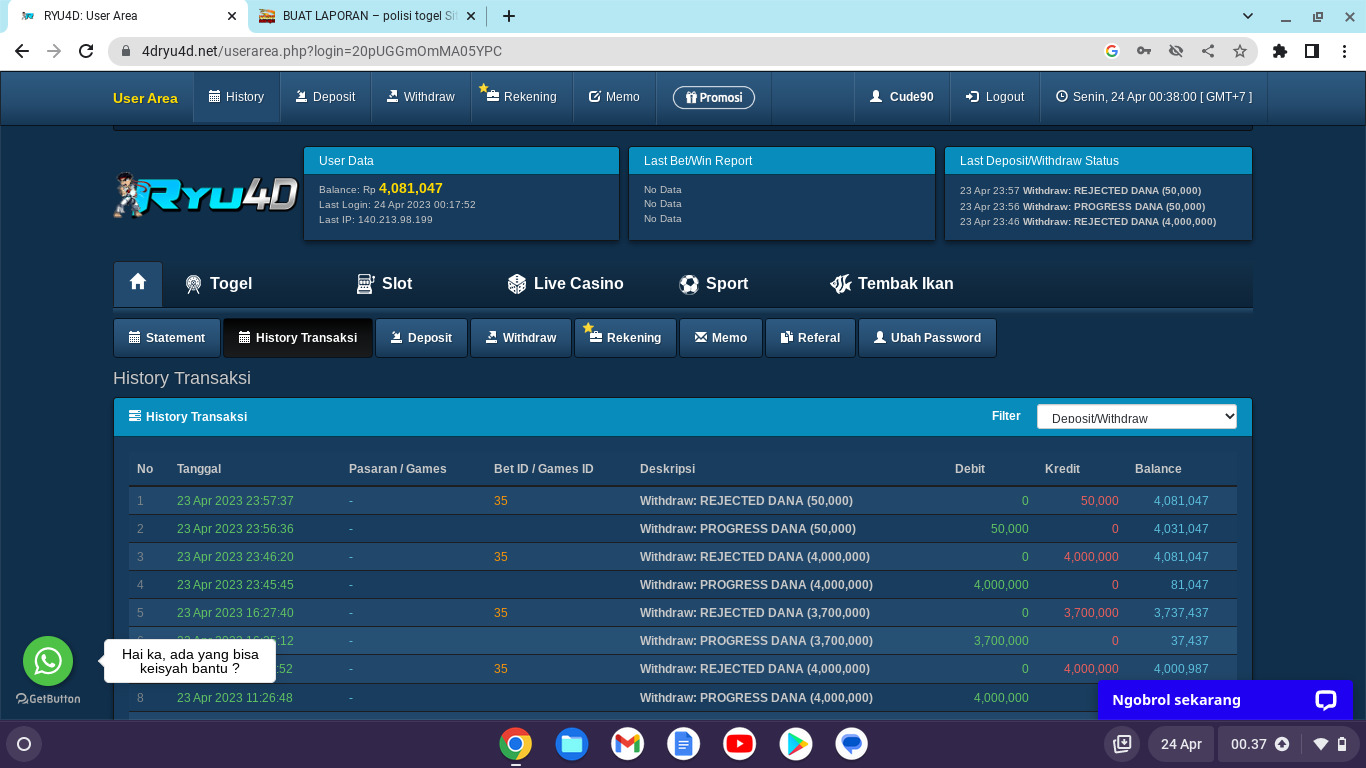
Task: Click the home icon tab
Action: click(138, 283)
